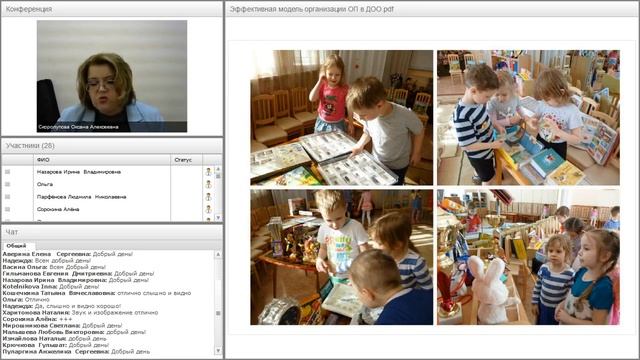Sort participants by ФИО column header
640x360 pixels.
click(102, 160)
